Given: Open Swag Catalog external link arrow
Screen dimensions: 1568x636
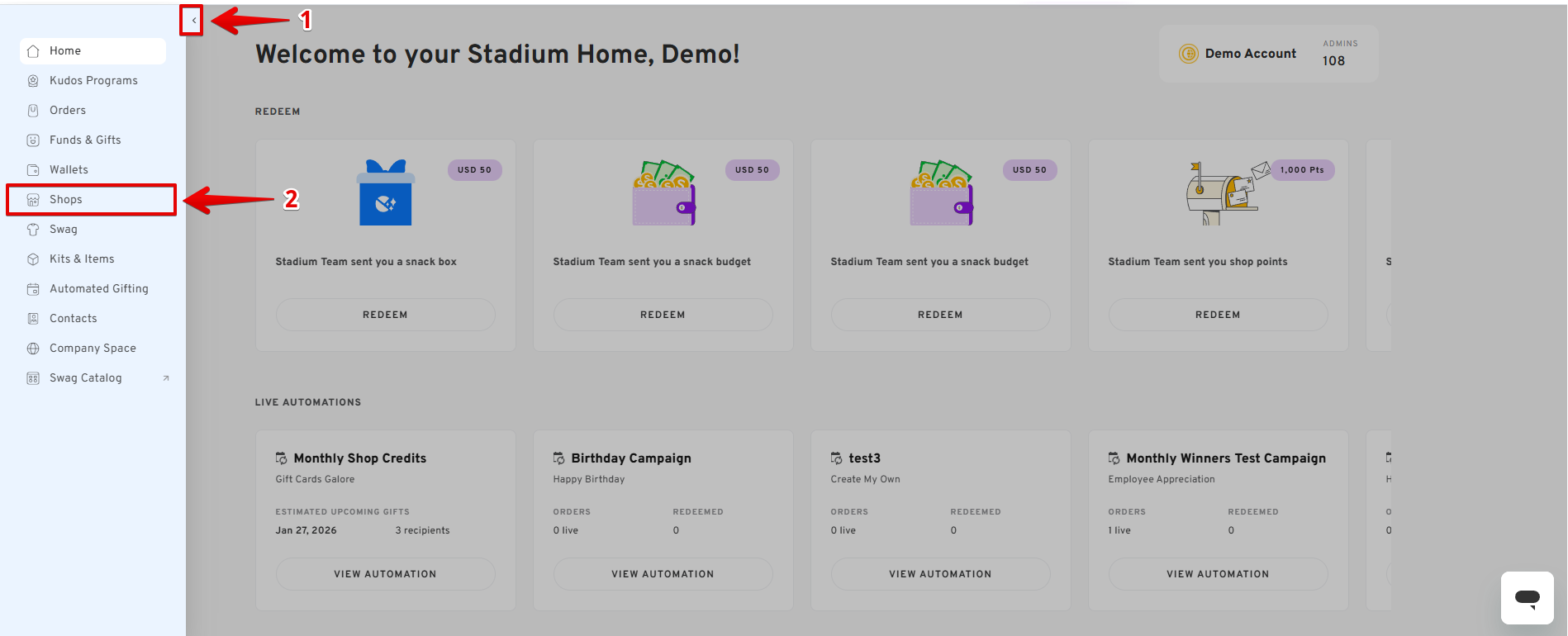Looking at the screenshot, I should tap(166, 378).
